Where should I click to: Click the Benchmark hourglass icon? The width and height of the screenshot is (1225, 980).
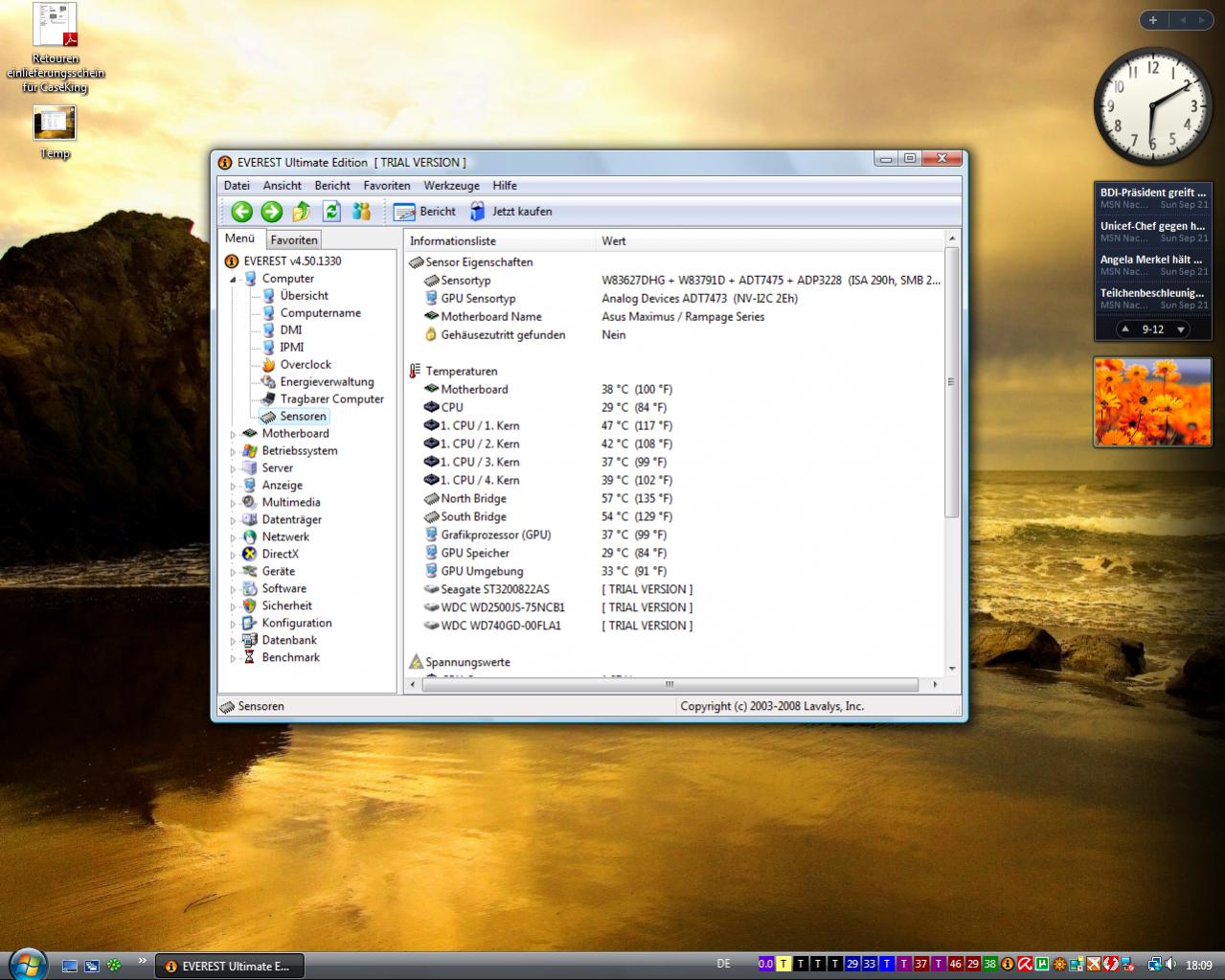click(249, 658)
